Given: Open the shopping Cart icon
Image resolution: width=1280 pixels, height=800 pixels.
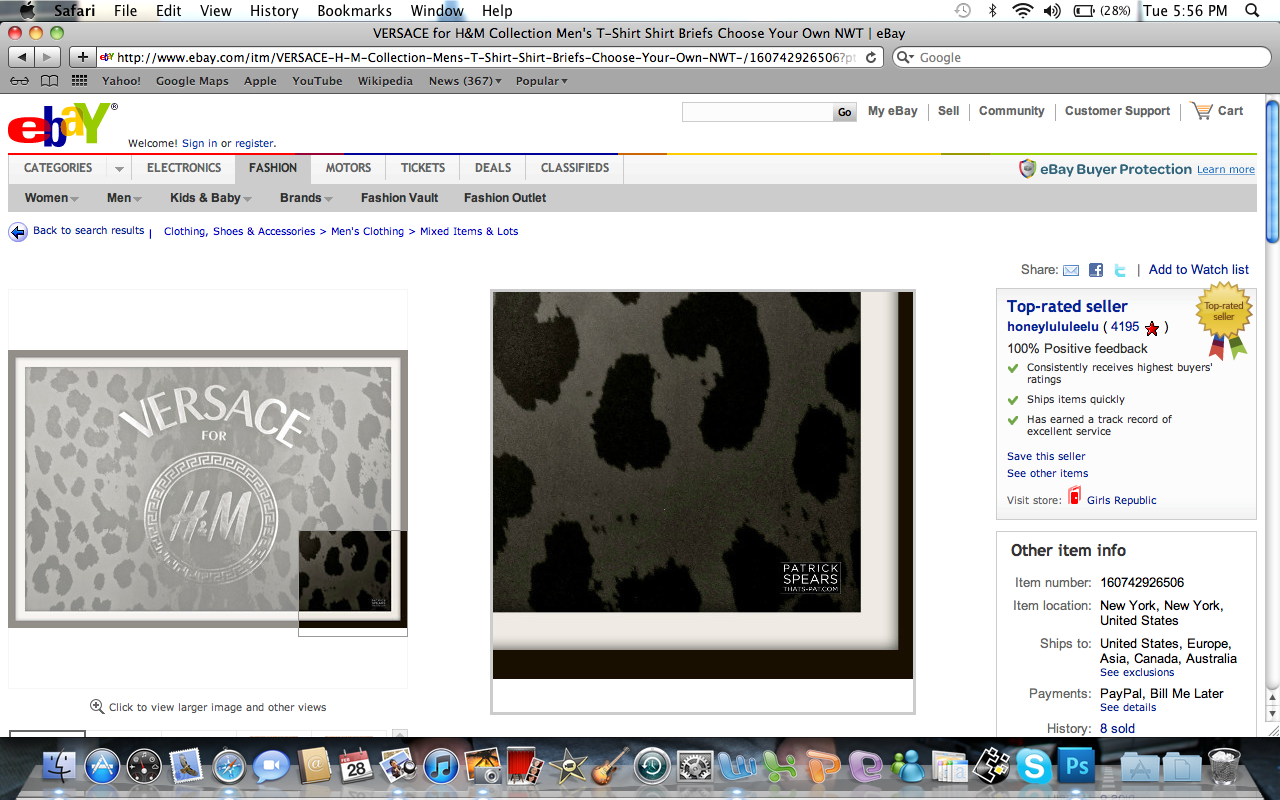Looking at the screenshot, I should pos(1201,111).
